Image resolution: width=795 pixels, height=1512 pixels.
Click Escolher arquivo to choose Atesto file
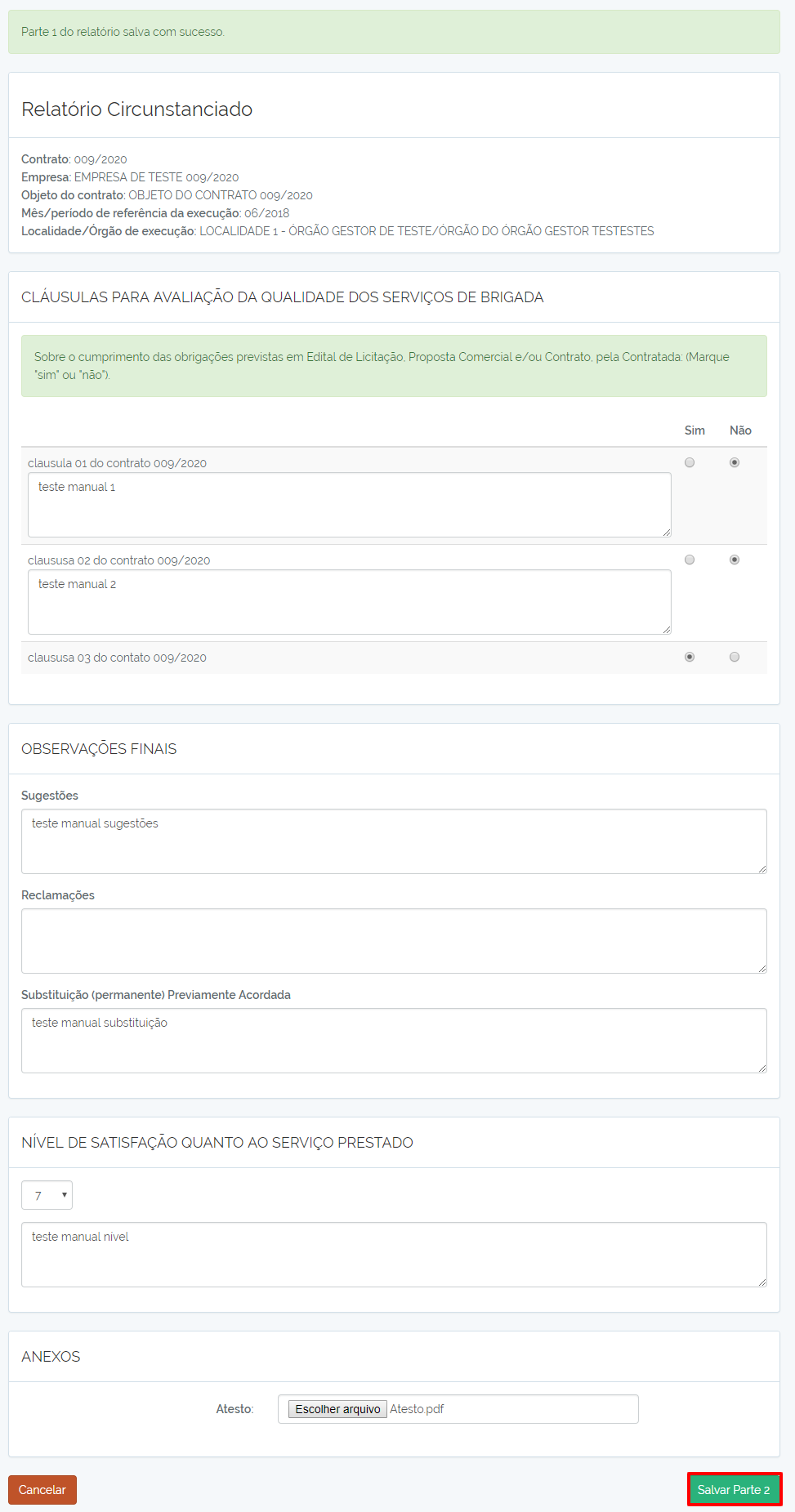pyautogui.click(x=337, y=1409)
